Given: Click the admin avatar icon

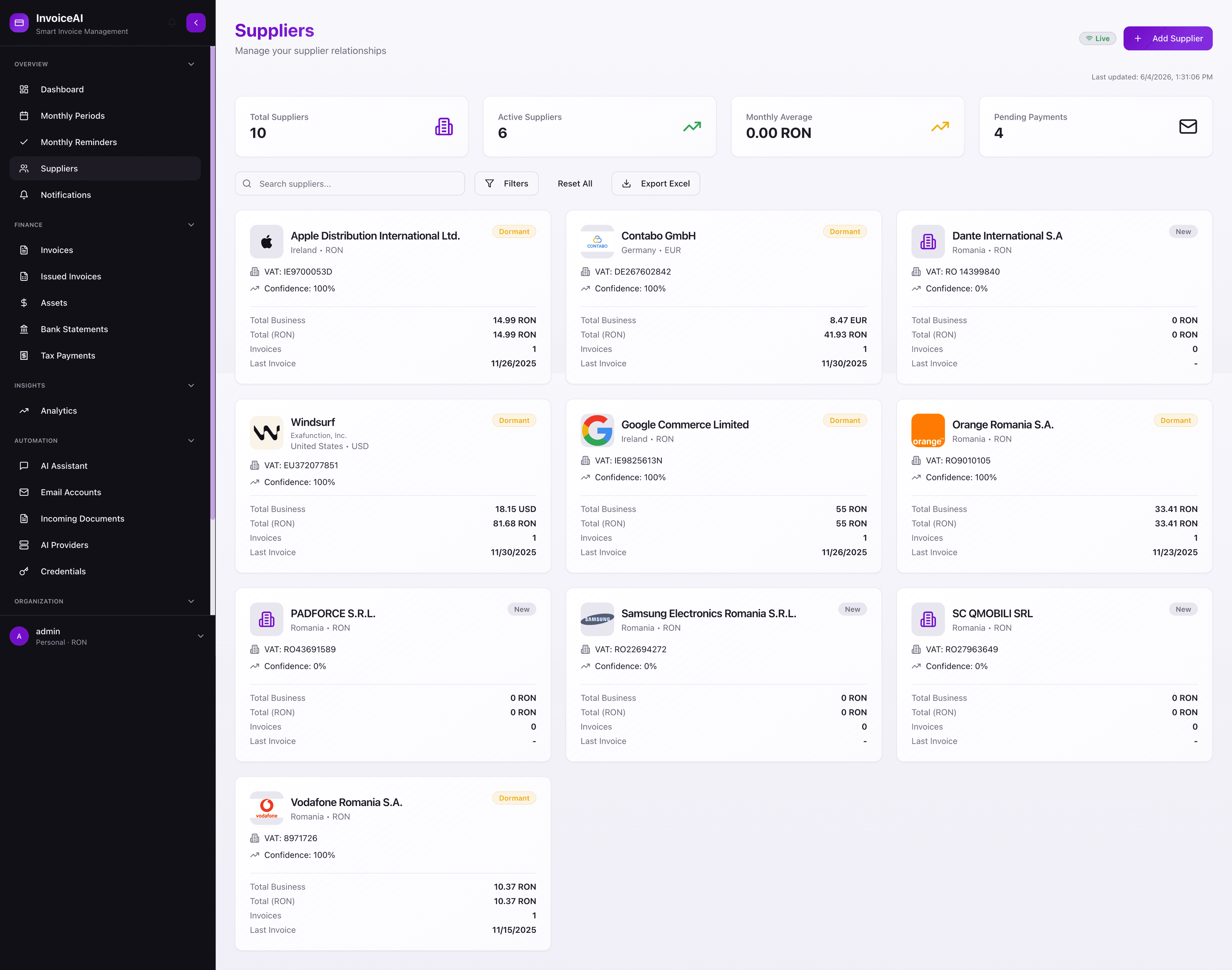Looking at the screenshot, I should (19, 636).
